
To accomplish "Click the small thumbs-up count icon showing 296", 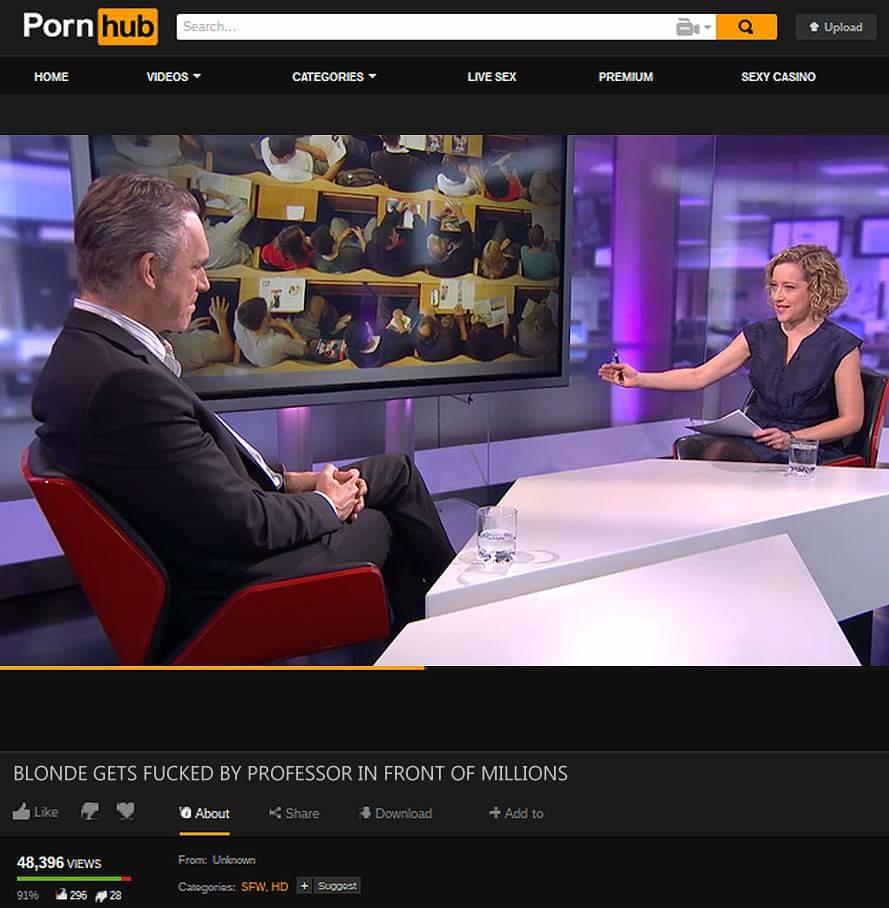I will point(61,895).
